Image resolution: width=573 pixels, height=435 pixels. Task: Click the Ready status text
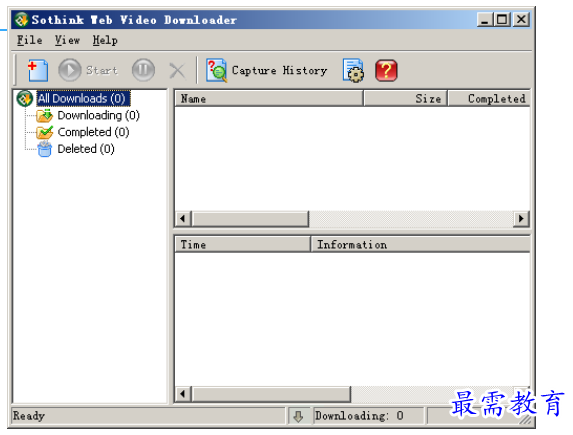click(x=29, y=416)
